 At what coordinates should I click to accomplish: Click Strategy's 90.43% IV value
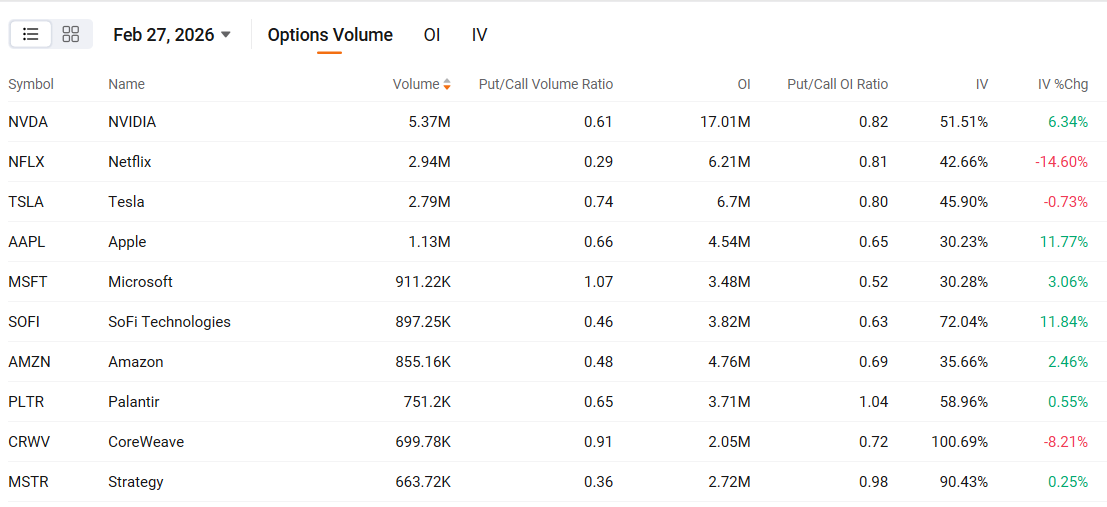pyautogui.click(x=965, y=482)
